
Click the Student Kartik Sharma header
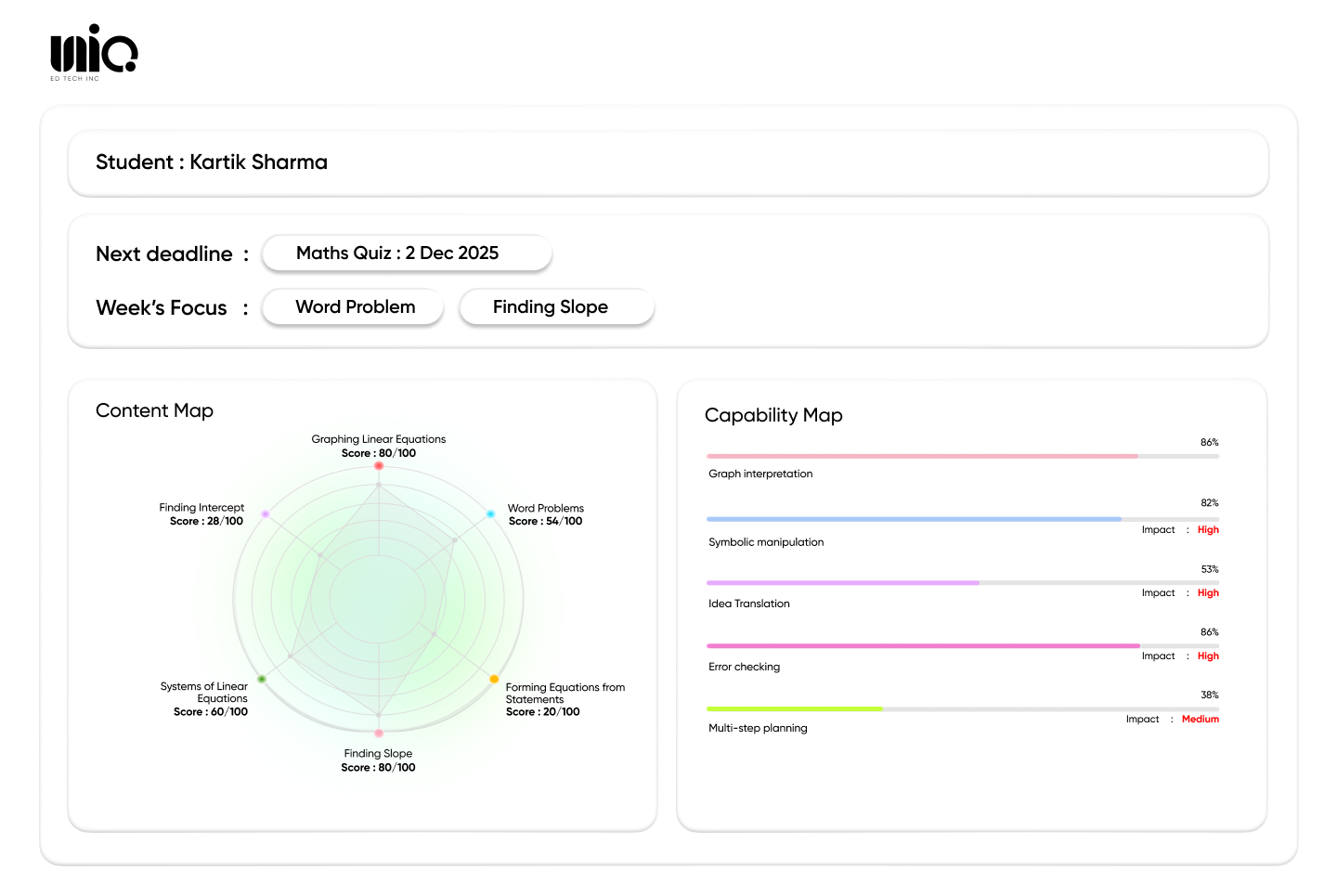tap(212, 162)
